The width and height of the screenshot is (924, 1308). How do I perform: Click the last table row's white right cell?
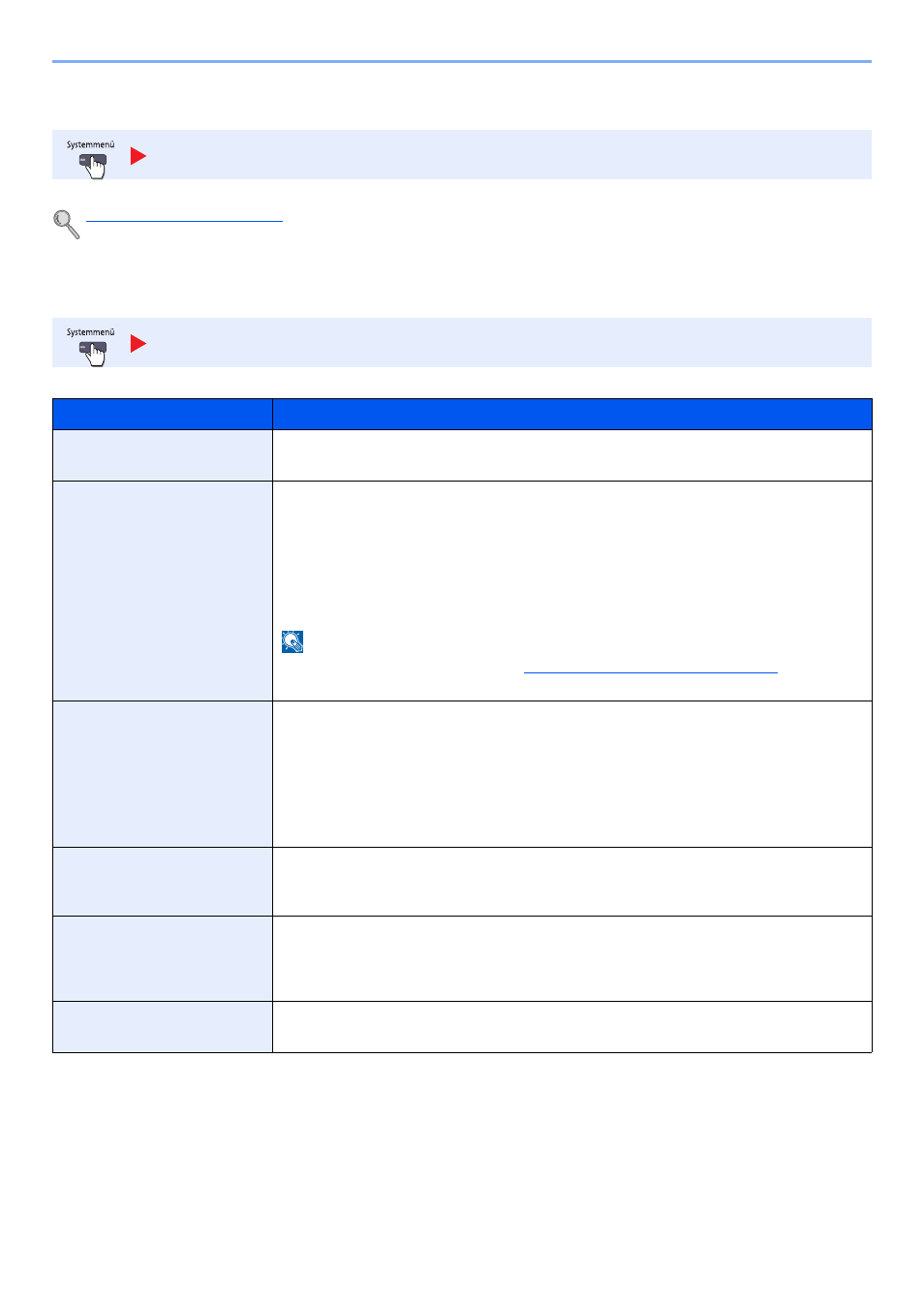pos(571,1027)
